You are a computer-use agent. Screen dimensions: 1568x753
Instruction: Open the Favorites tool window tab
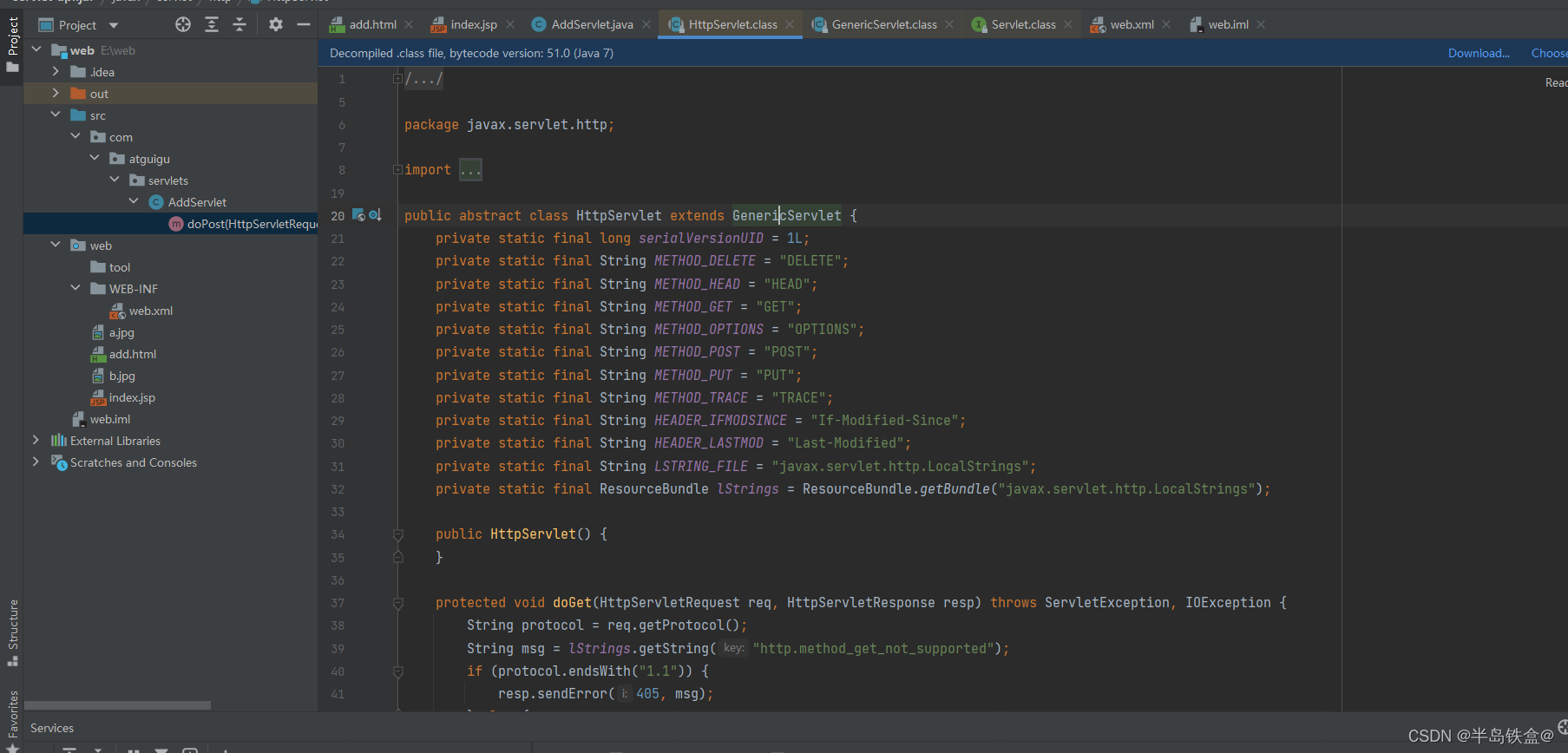[12, 720]
